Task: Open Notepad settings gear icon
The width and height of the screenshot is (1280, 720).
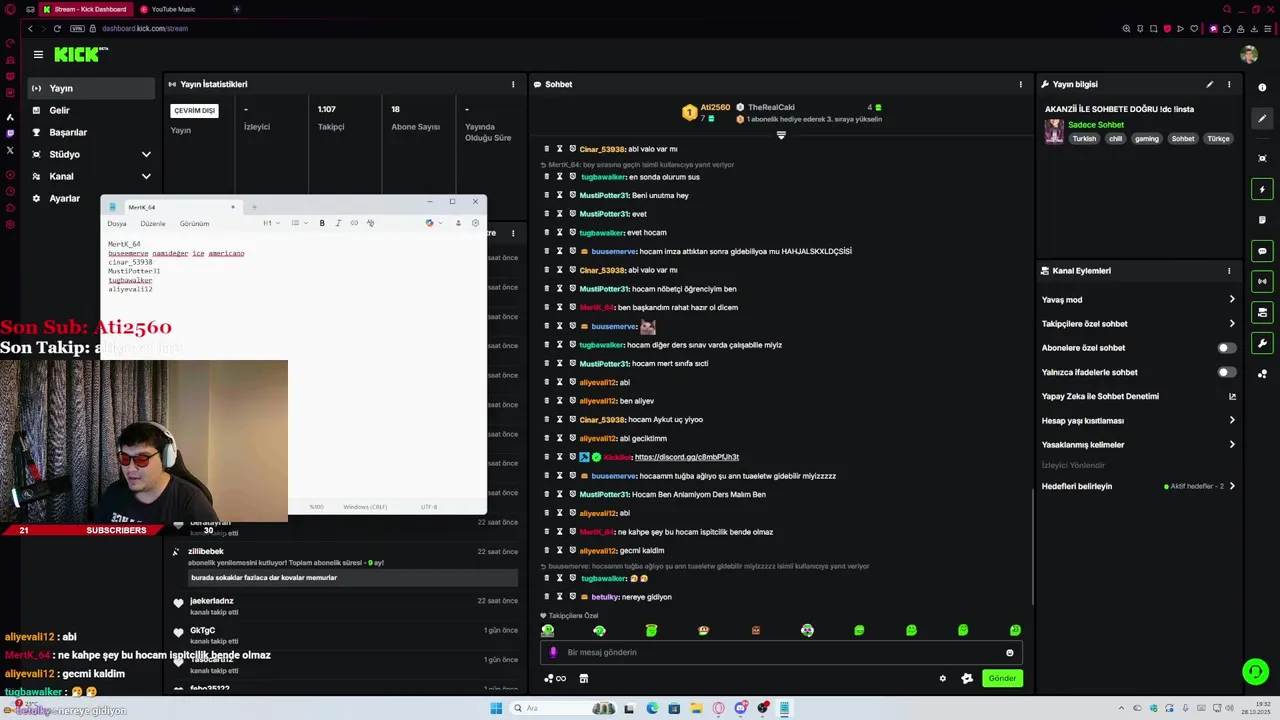Action: click(x=475, y=223)
